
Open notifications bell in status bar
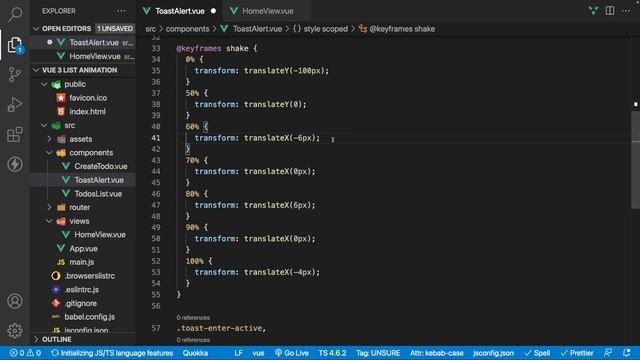click(627, 353)
